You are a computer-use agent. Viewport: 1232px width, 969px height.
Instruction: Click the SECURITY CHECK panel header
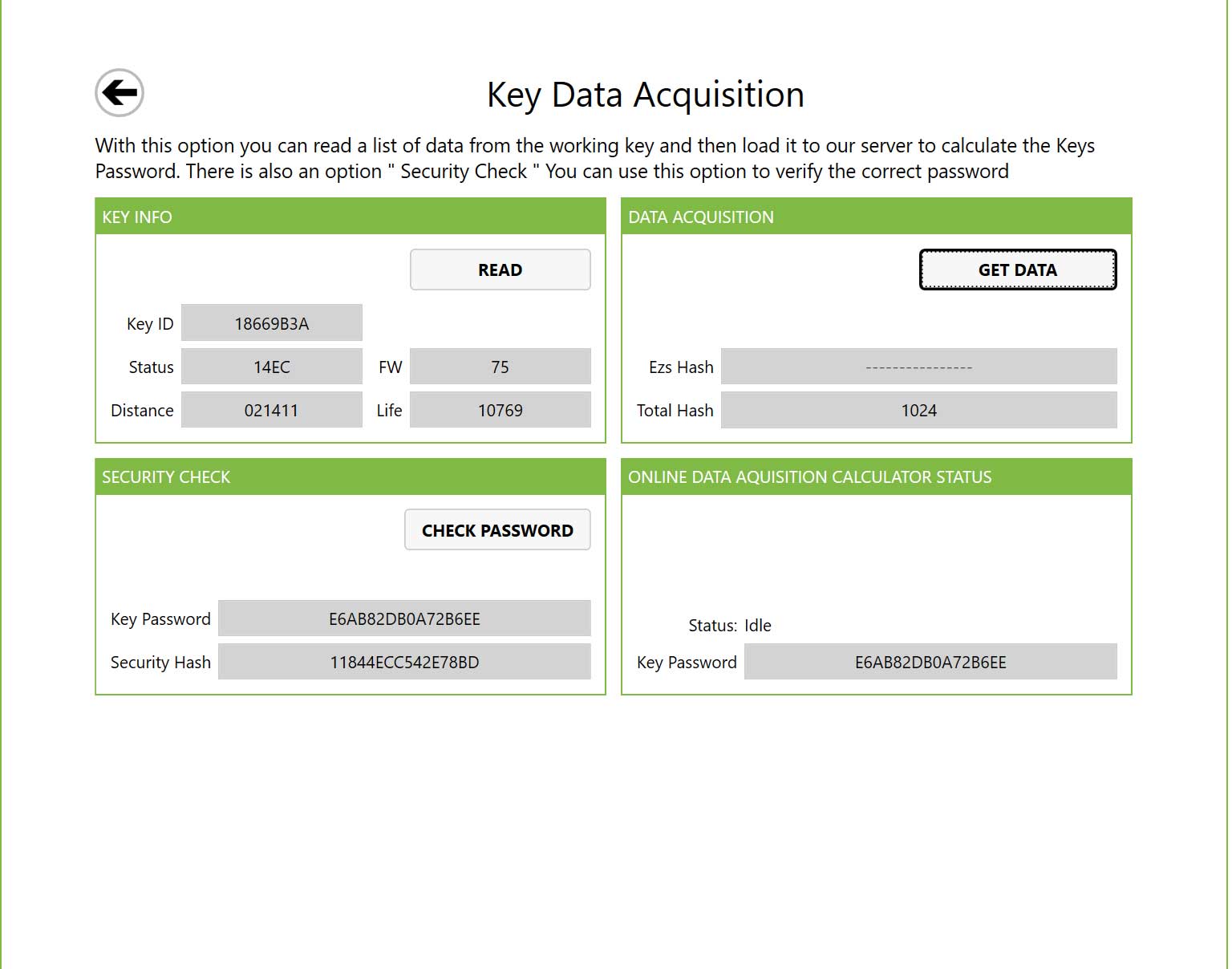tap(351, 476)
